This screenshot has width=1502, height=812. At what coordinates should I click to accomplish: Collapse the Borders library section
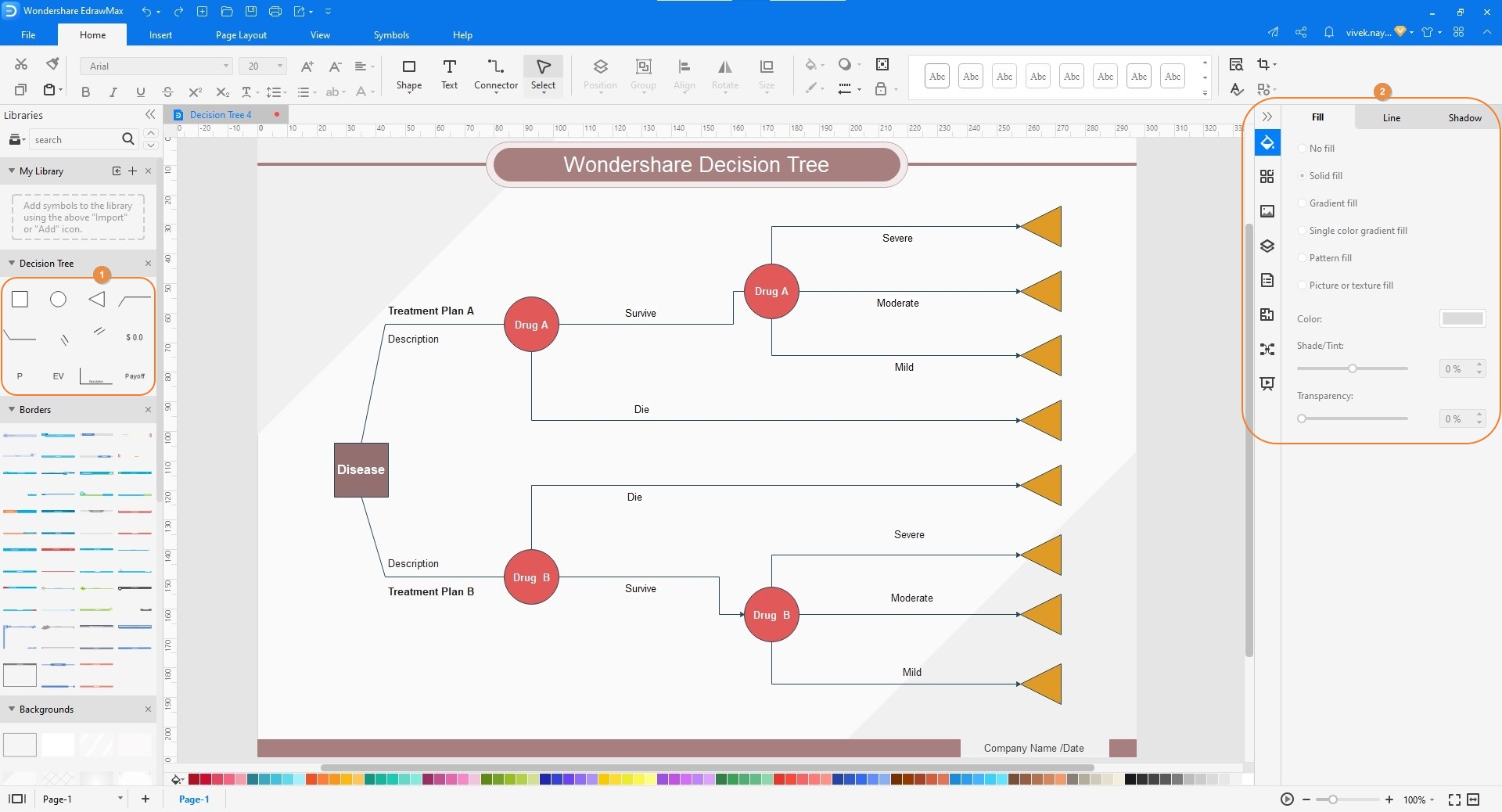pyautogui.click(x=12, y=409)
